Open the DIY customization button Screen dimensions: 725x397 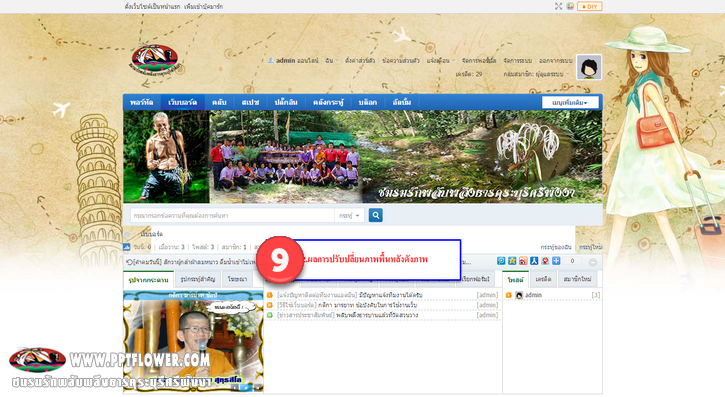coord(590,6)
